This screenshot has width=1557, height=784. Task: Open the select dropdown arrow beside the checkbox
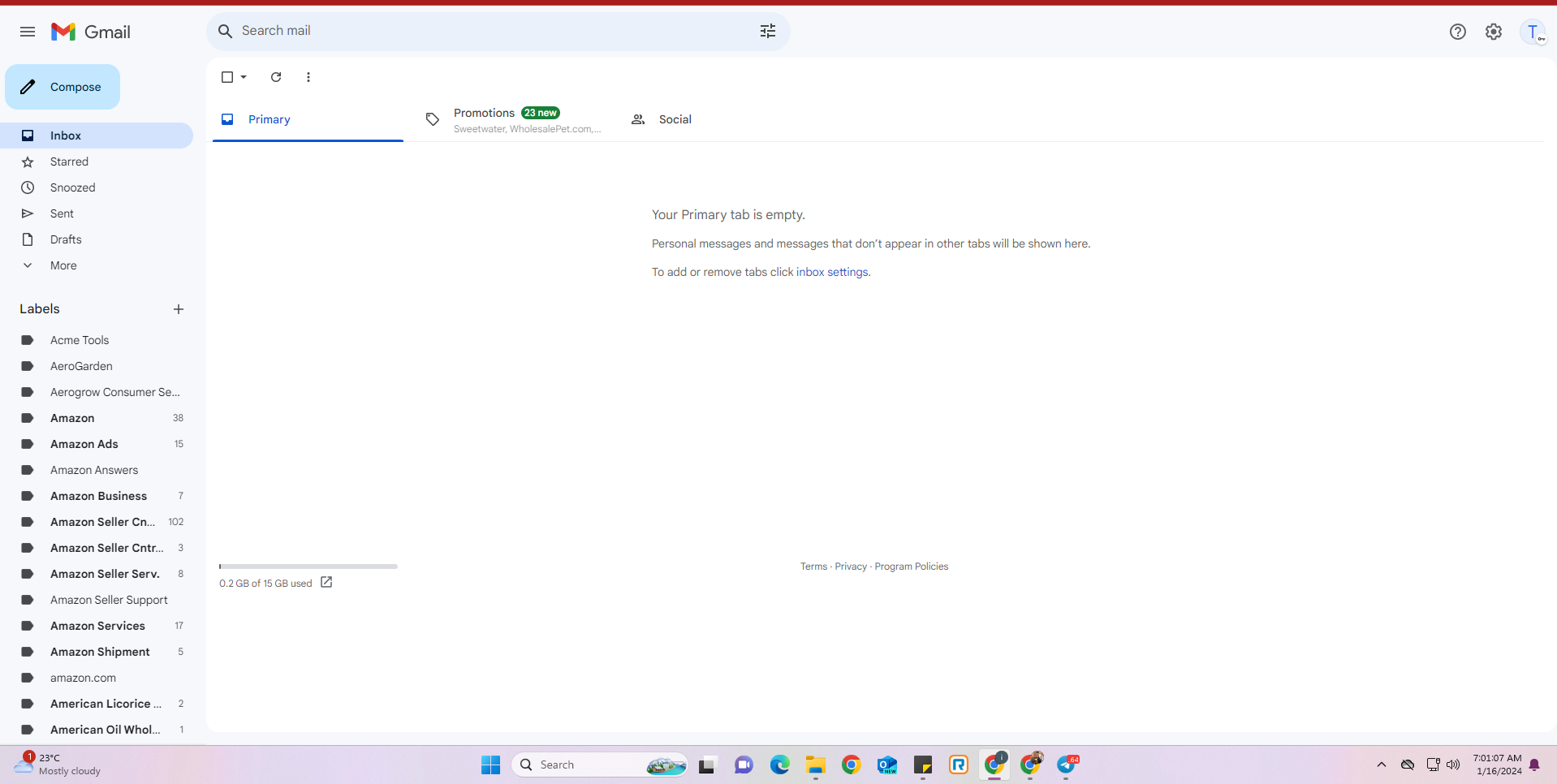pos(244,77)
